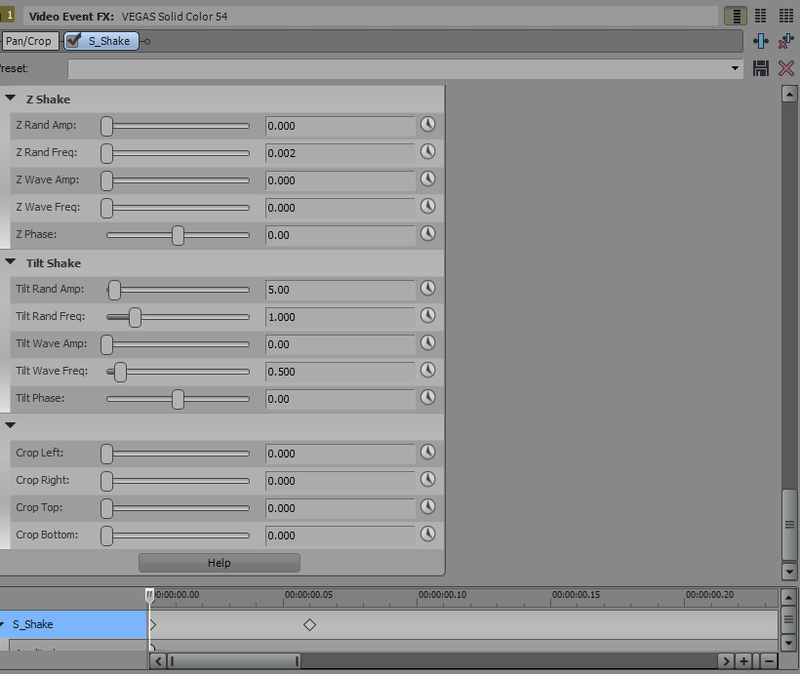
Task: Click the Remove Selected Plug-In icon
Action: pyautogui.click(x=786, y=41)
